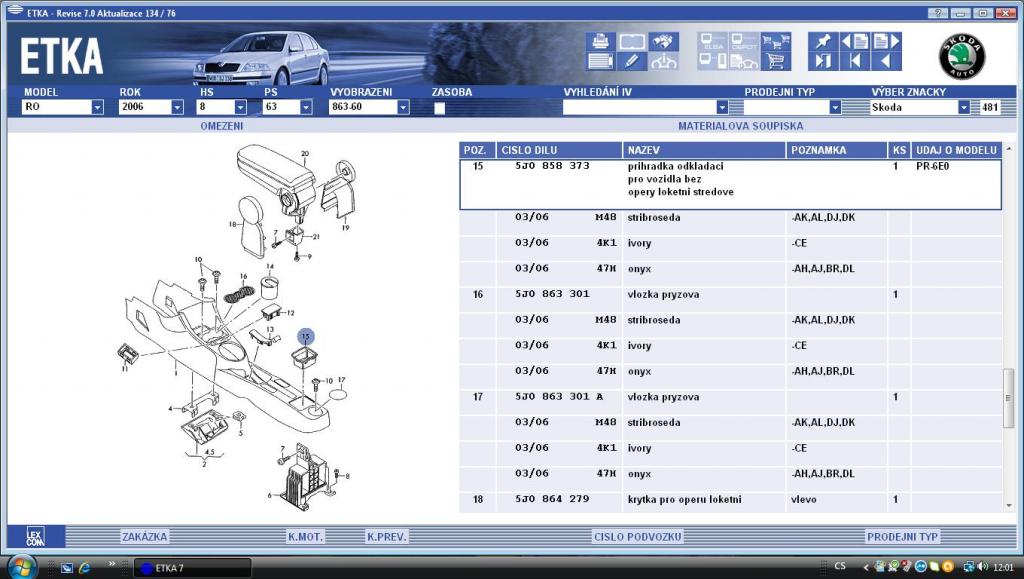Go to previous page document icon

855,42
